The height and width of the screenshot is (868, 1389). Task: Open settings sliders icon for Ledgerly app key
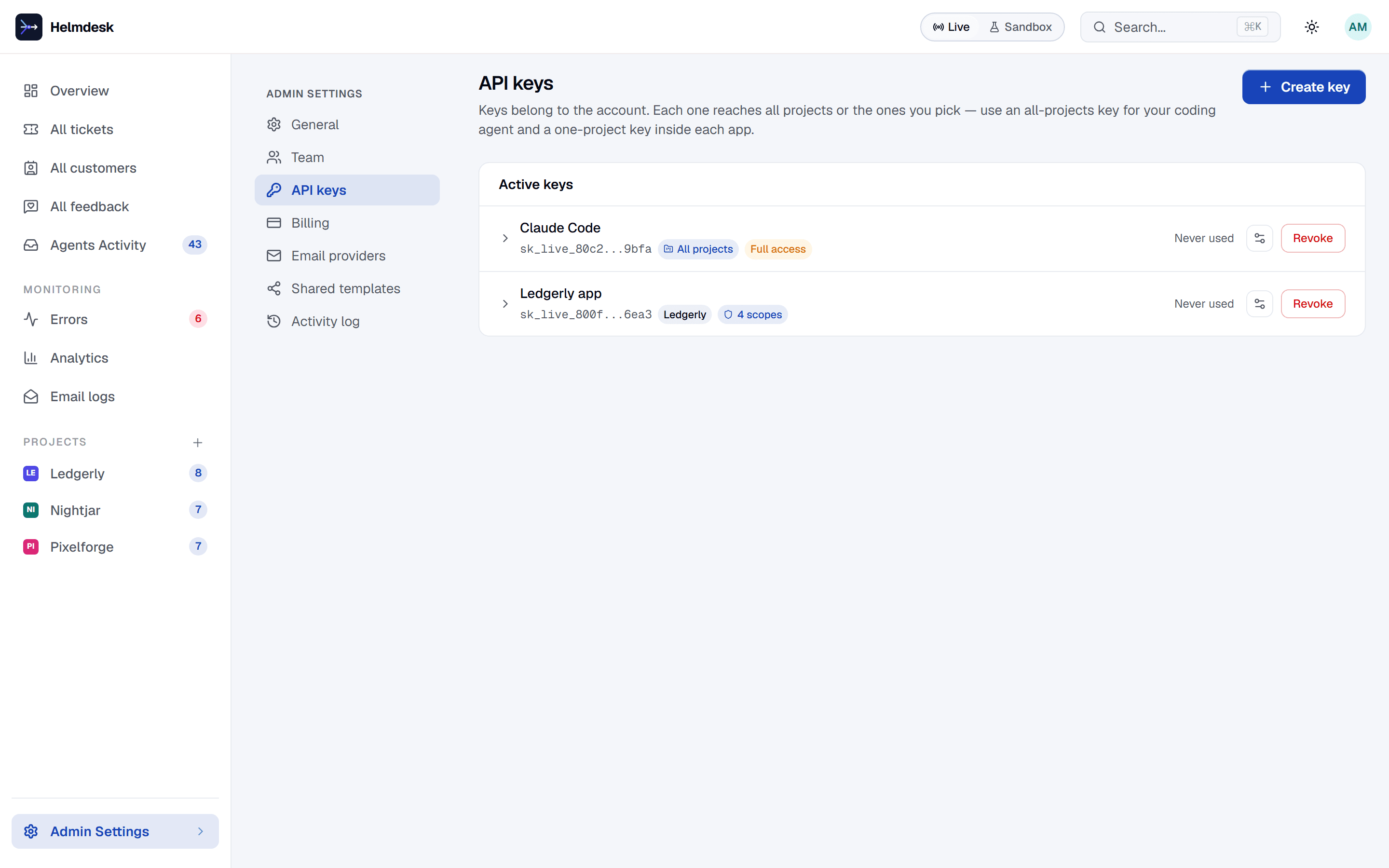coord(1259,304)
